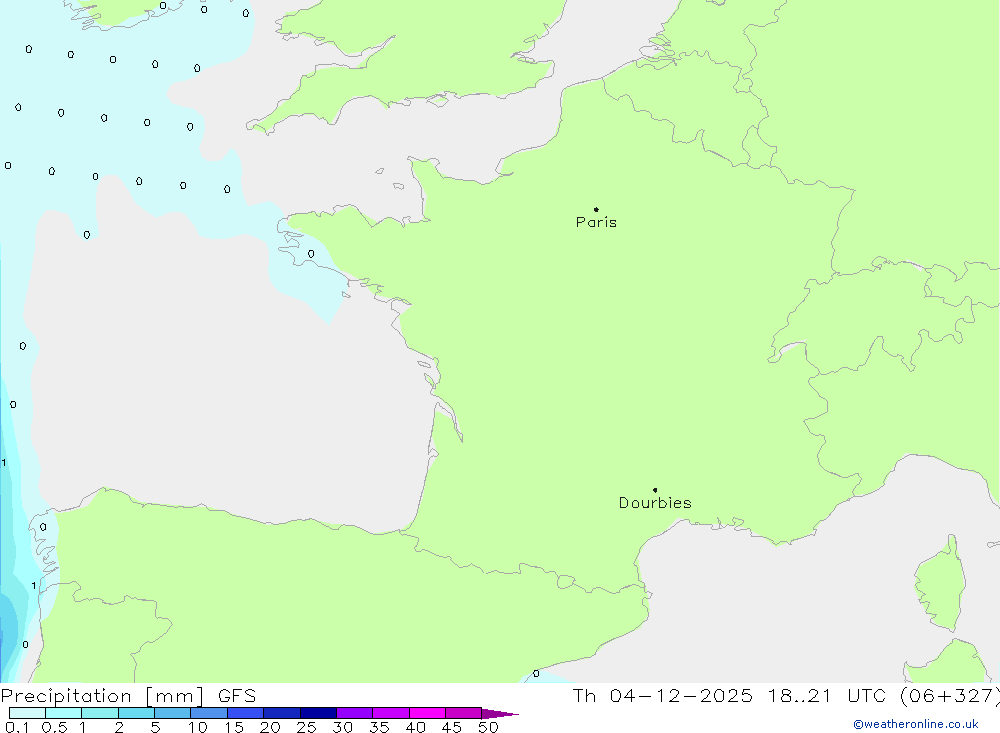Select the Dourbies location dot marker

(x=655, y=490)
